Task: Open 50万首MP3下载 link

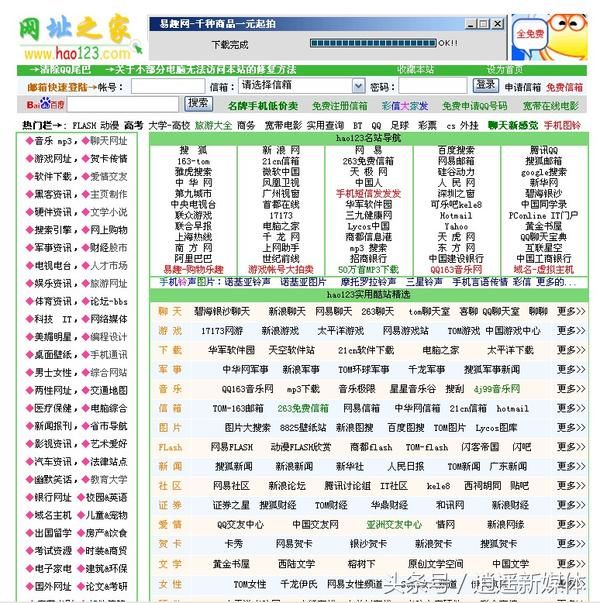Action: click(368, 270)
